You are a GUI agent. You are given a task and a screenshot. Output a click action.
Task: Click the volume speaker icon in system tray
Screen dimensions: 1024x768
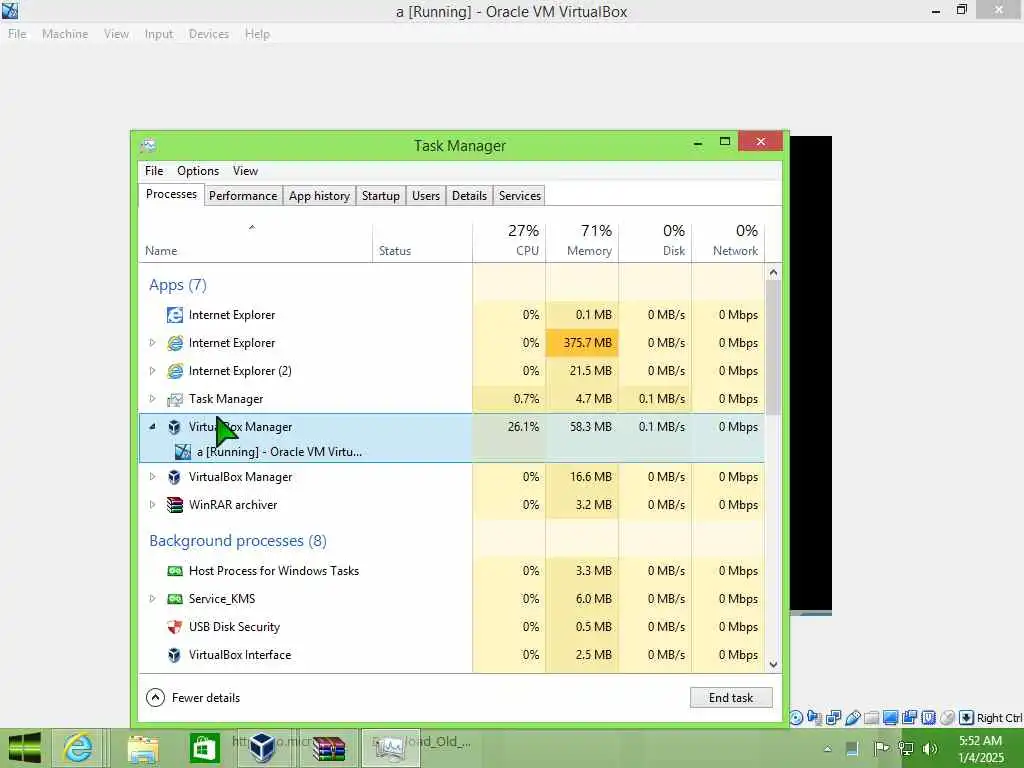pyautogui.click(x=929, y=749)
